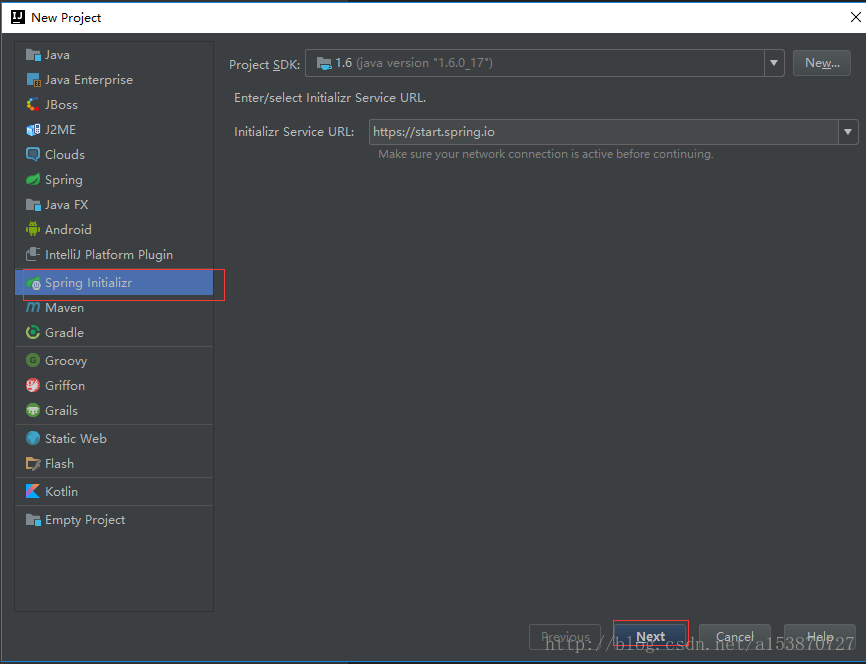Click the J2ME icon
The width and height of the screenshot is (866, 664).
point(33,129)
